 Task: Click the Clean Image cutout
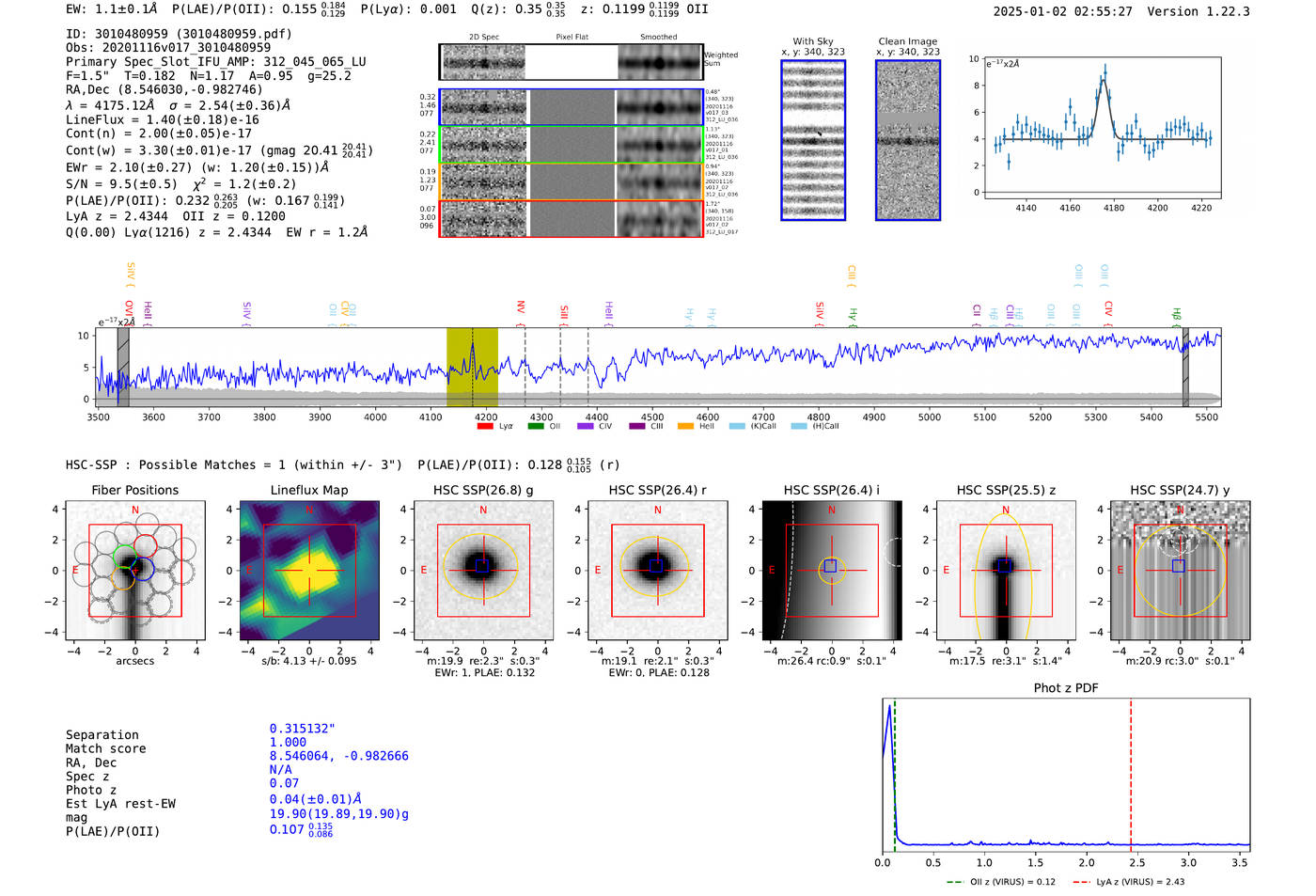point(908,140)
